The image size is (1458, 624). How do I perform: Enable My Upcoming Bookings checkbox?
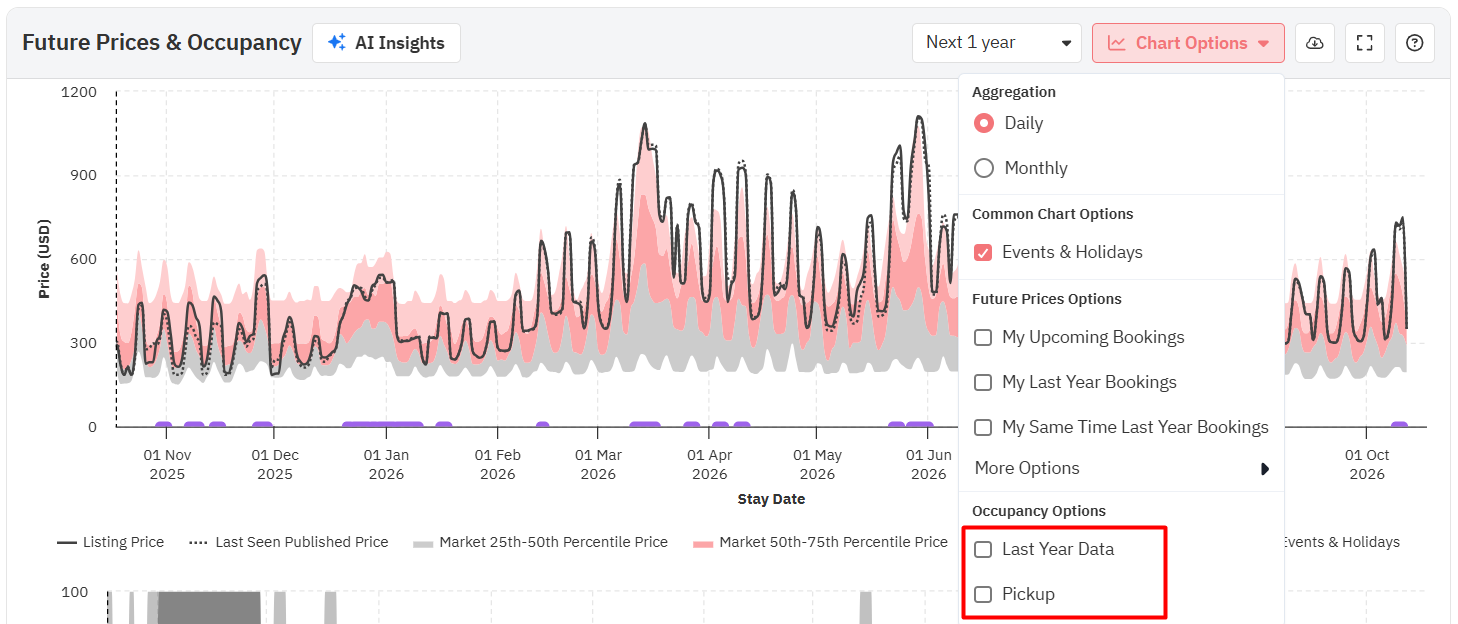point(983,337)
